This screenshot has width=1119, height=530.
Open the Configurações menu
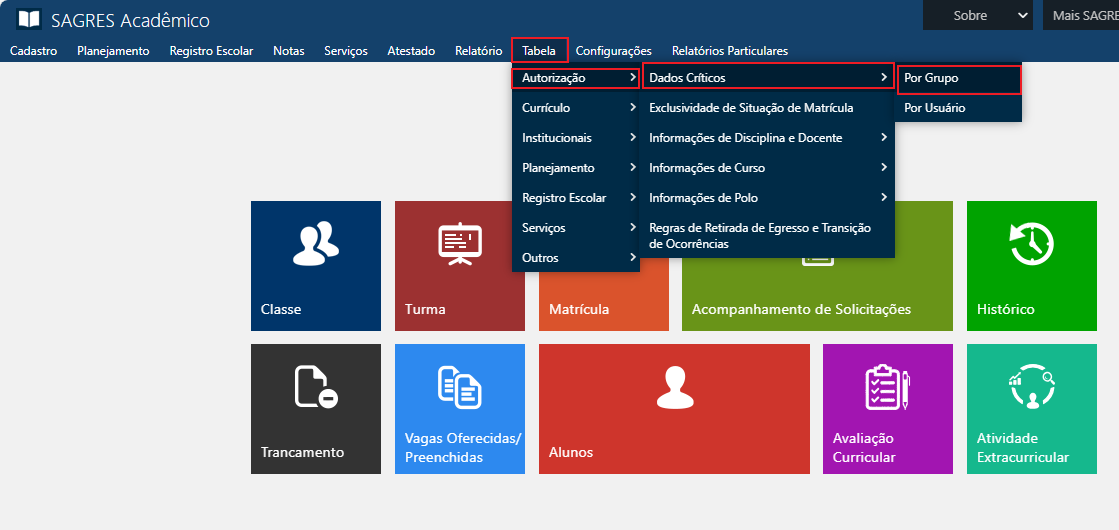point(613,51)
